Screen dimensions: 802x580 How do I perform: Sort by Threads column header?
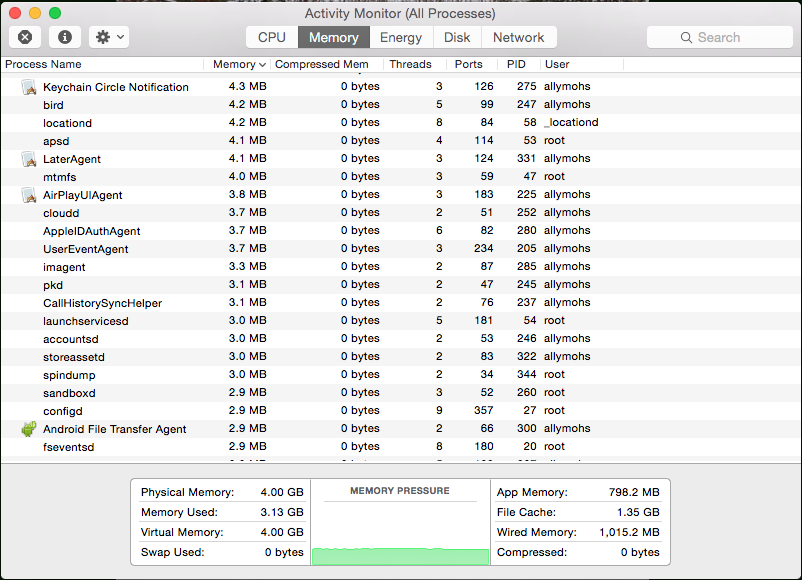(x=414, y=64)
